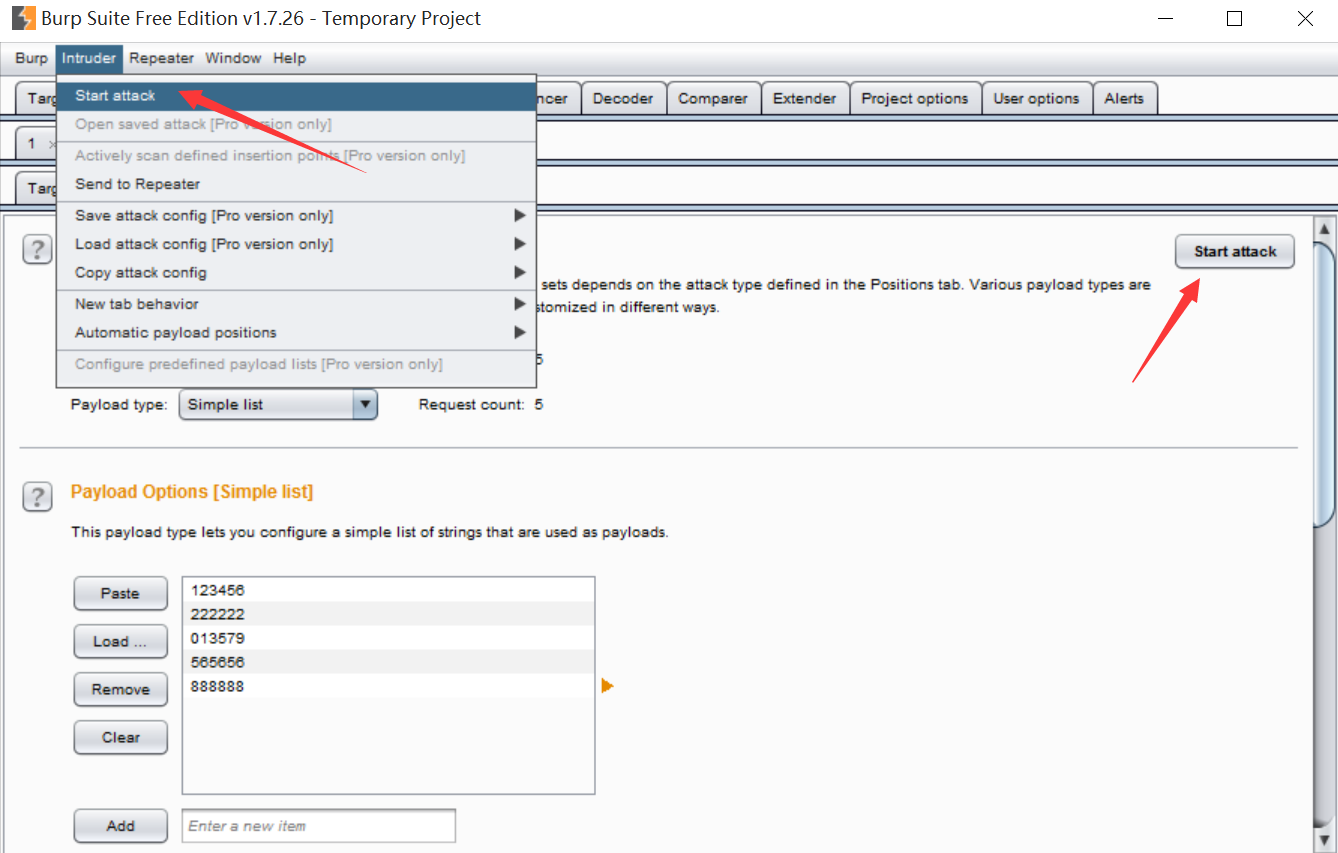This screenshot has width=1338, height=853.
Task: Click the orange arrow beside payload list
Action: (607, 686)
